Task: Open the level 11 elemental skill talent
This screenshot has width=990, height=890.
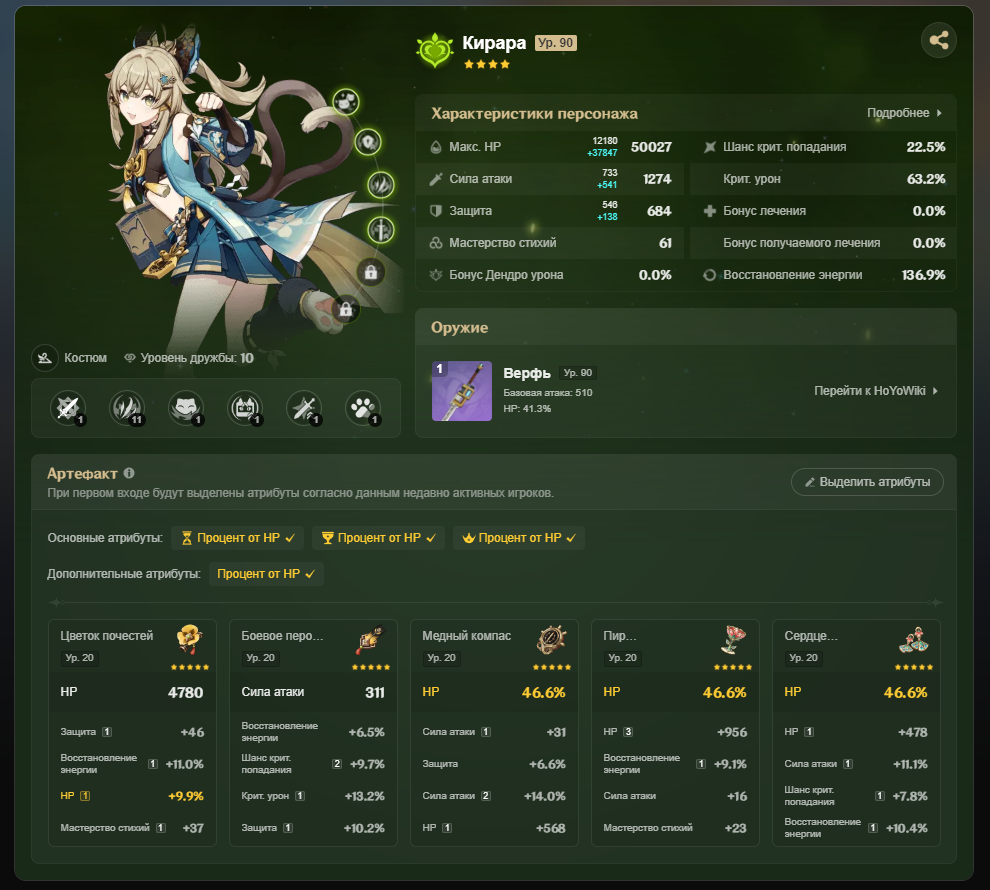Action: (x=127, y=408)
